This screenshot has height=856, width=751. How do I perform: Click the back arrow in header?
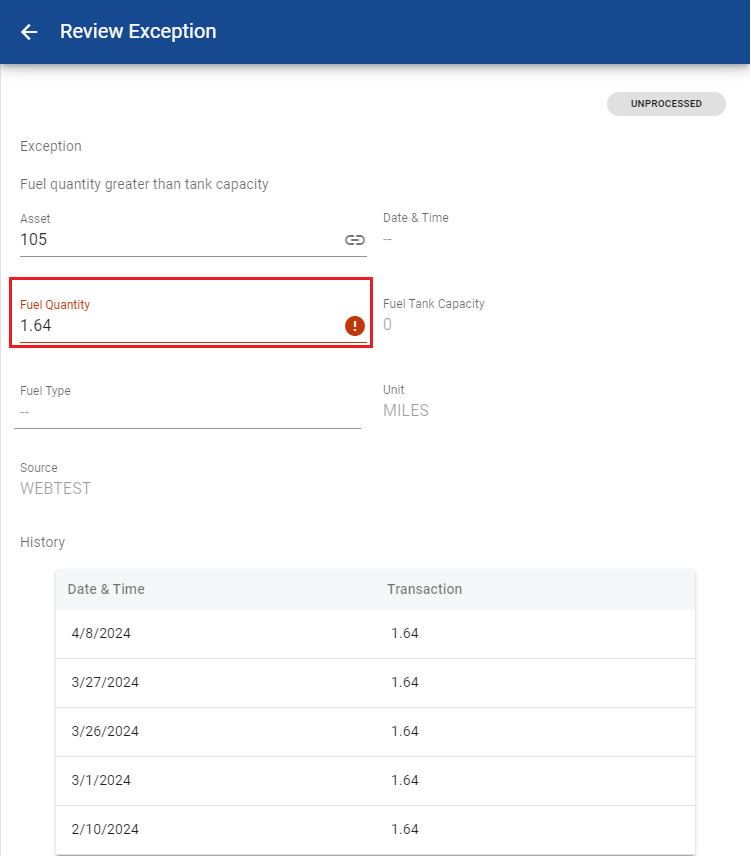[29, 32]
